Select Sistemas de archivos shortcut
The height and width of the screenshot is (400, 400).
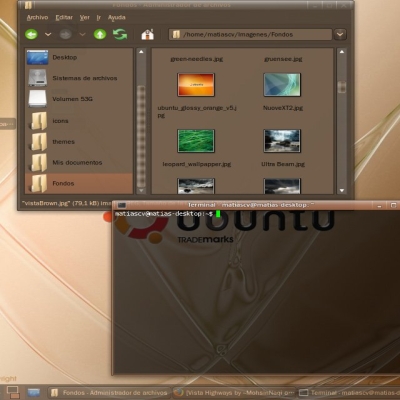tap(79, 78)
